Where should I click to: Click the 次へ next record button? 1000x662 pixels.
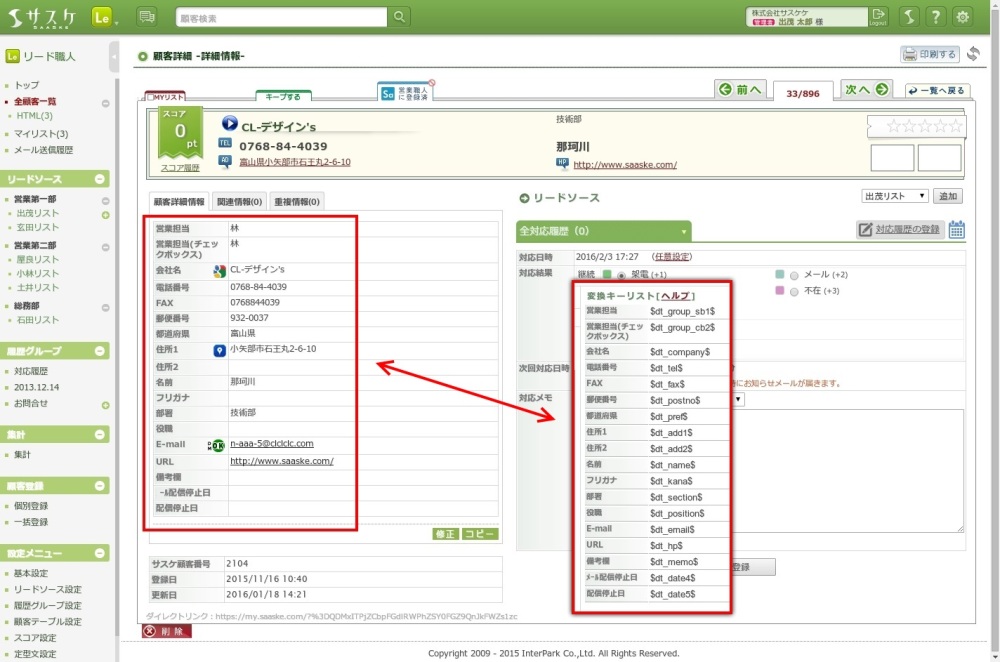pyautogui.click(x=866, y=90)
